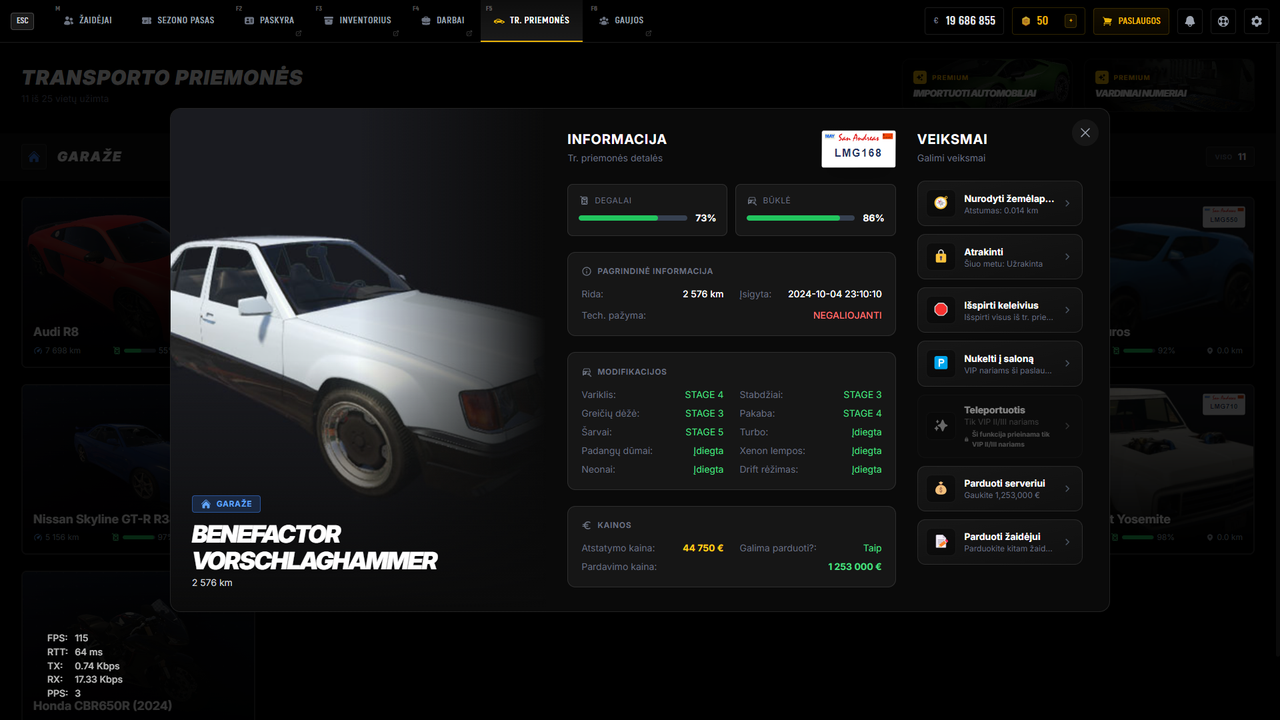Click the LMG168 license plate image

click(x=858, y=148)
